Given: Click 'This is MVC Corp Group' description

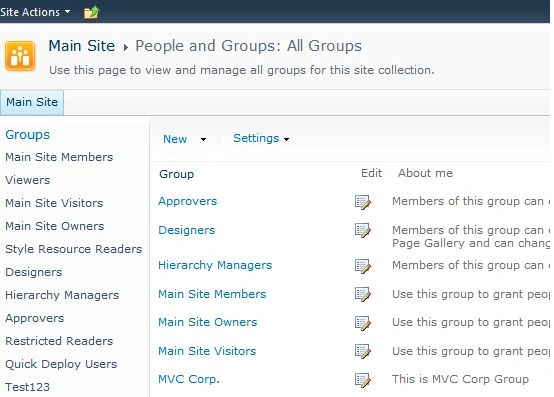Looking at the screenshot, I should [460, 379].
